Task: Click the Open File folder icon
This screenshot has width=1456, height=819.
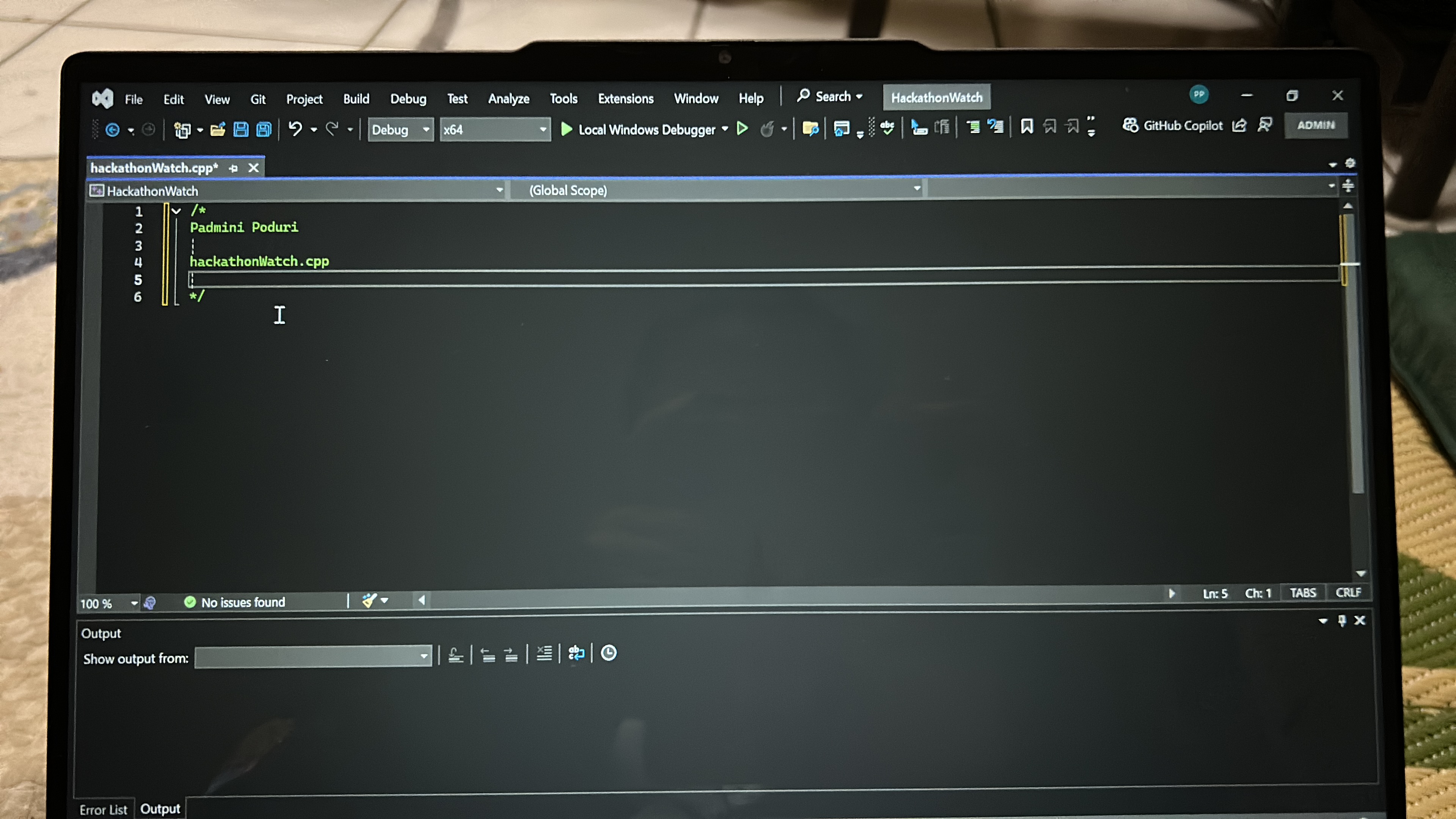Action: [x=218, y=130]
